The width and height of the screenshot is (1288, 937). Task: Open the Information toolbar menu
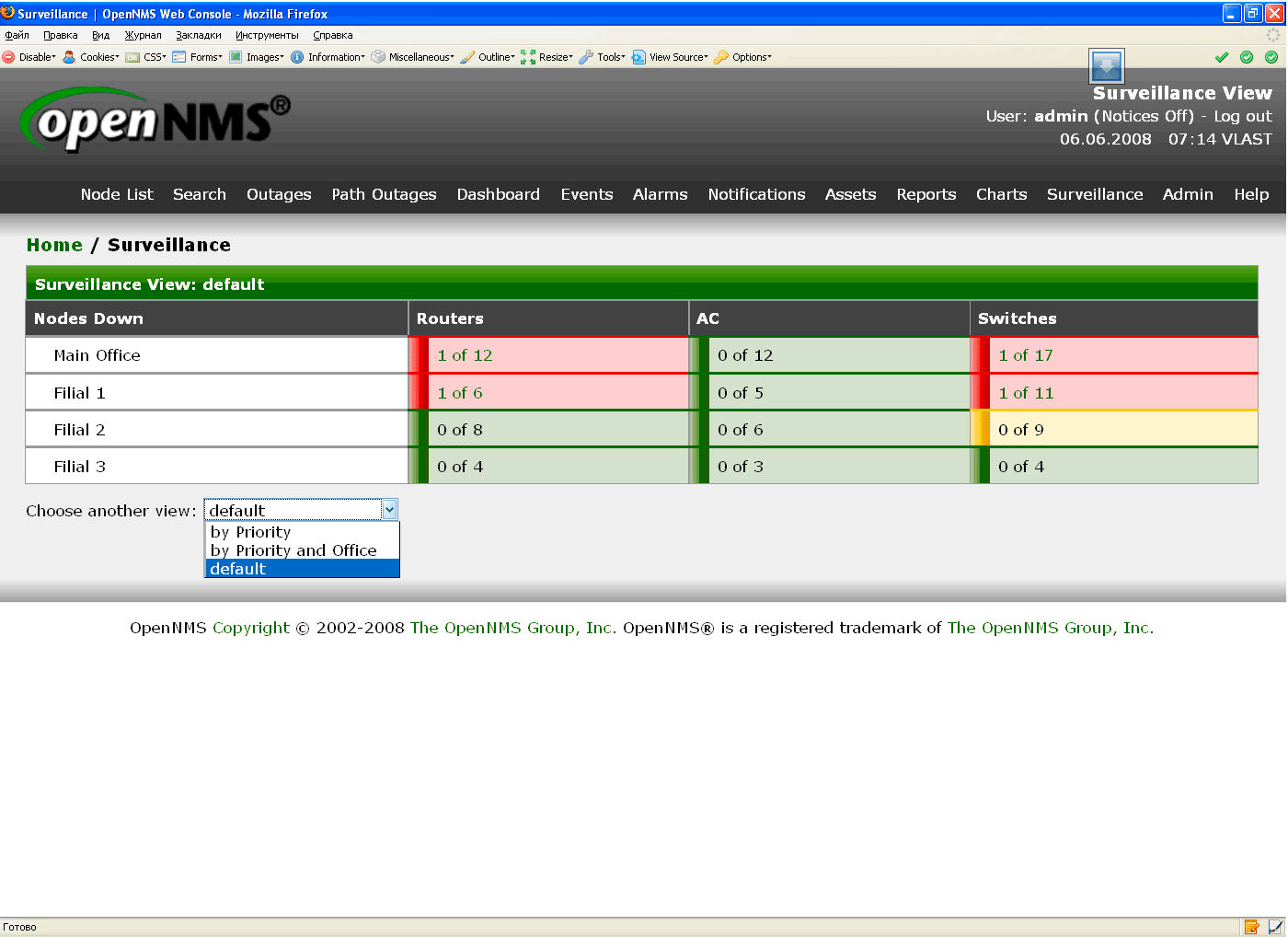coord(328,57)
